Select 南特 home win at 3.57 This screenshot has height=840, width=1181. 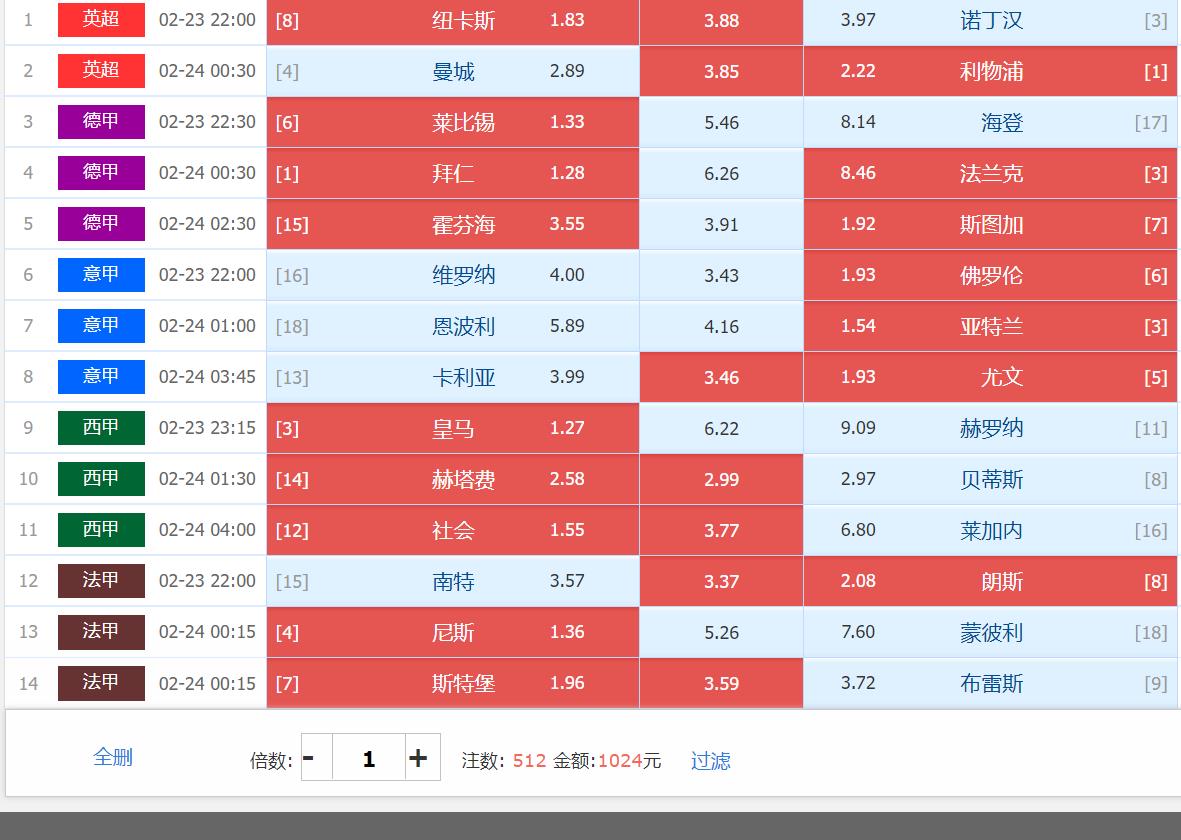(x=453, y=581)
